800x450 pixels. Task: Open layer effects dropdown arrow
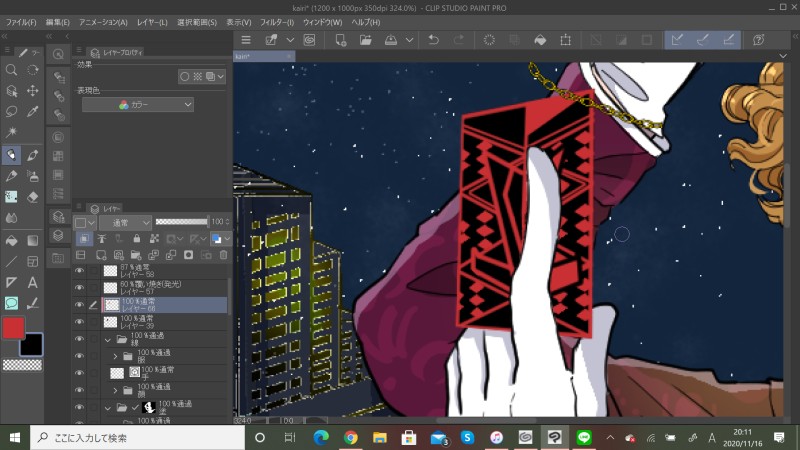(220, 77)
